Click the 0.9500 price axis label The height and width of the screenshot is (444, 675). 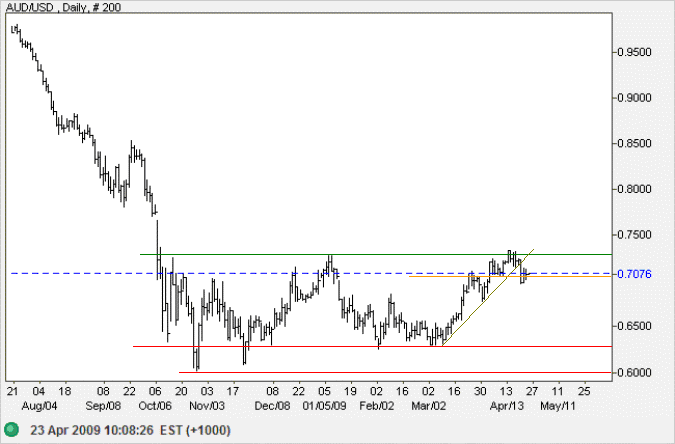[634, 52]
